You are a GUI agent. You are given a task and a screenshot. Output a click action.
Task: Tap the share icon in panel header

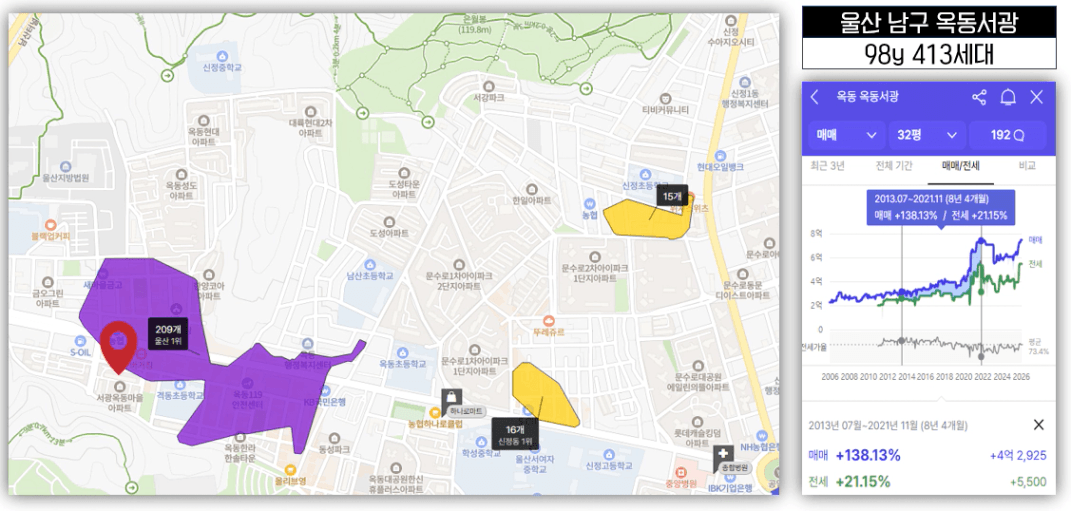[x=979, y=97]
